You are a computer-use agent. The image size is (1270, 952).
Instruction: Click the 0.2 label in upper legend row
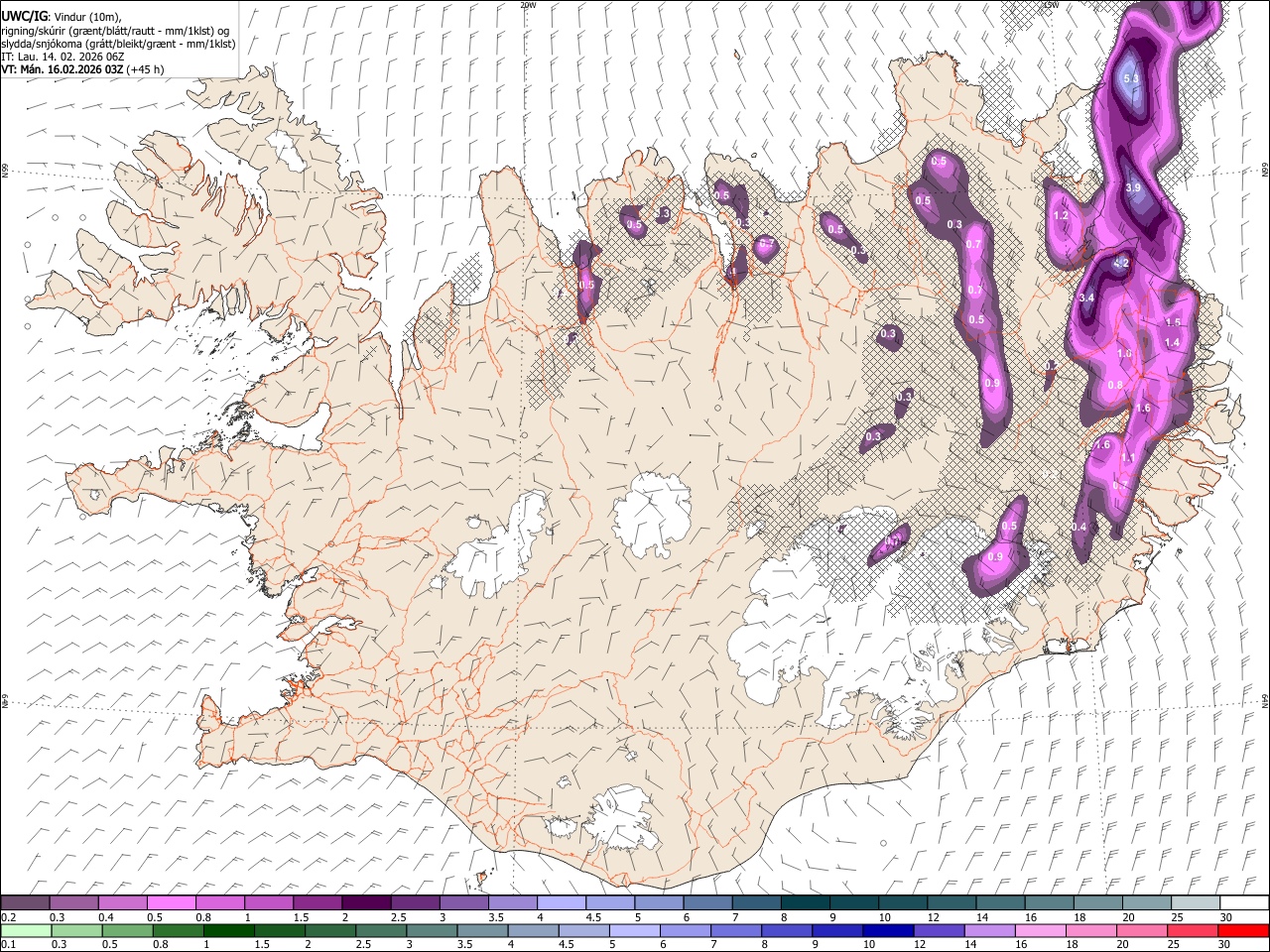(9, 917)
